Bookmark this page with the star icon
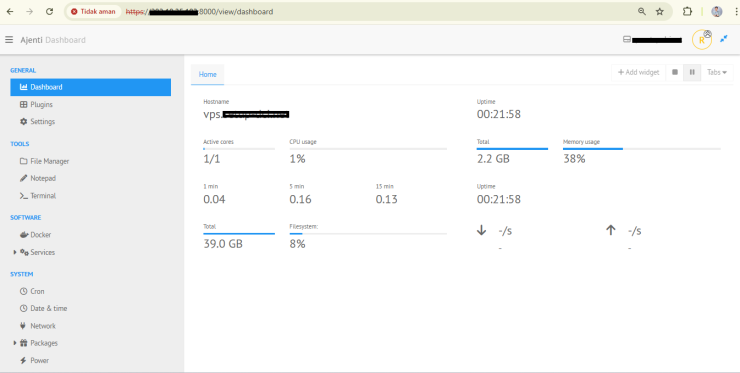The image size is (740, 373). coord(660,12)
